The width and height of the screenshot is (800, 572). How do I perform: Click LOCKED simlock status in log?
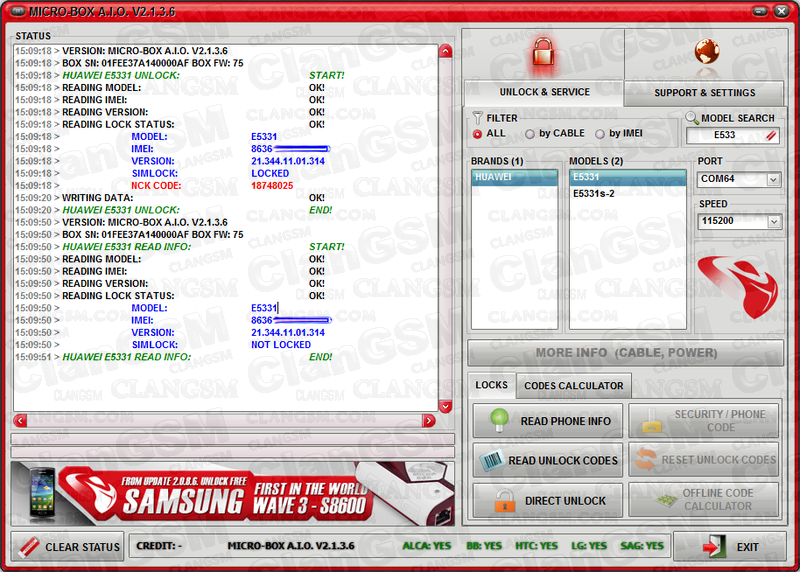(x=270, y=173)
